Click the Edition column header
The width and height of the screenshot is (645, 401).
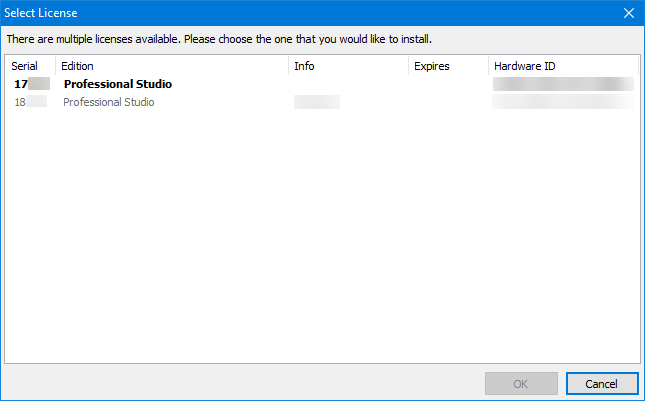click(x=77, y=66)
